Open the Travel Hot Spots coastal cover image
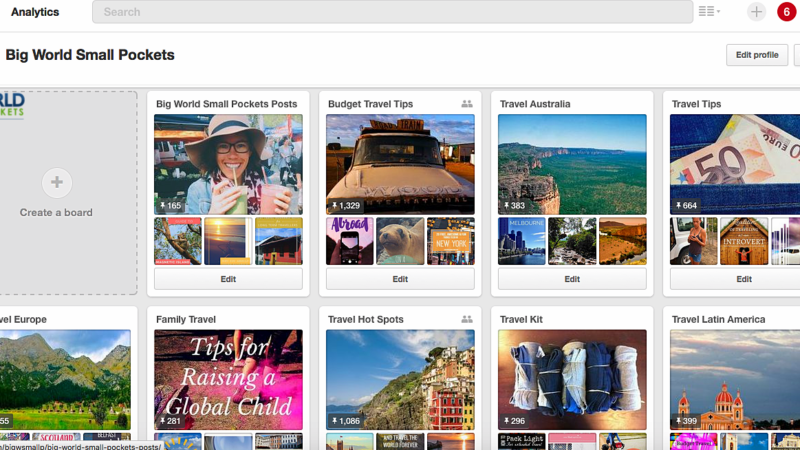This screenshot has width=800, height=450. (x=400, y=380)
